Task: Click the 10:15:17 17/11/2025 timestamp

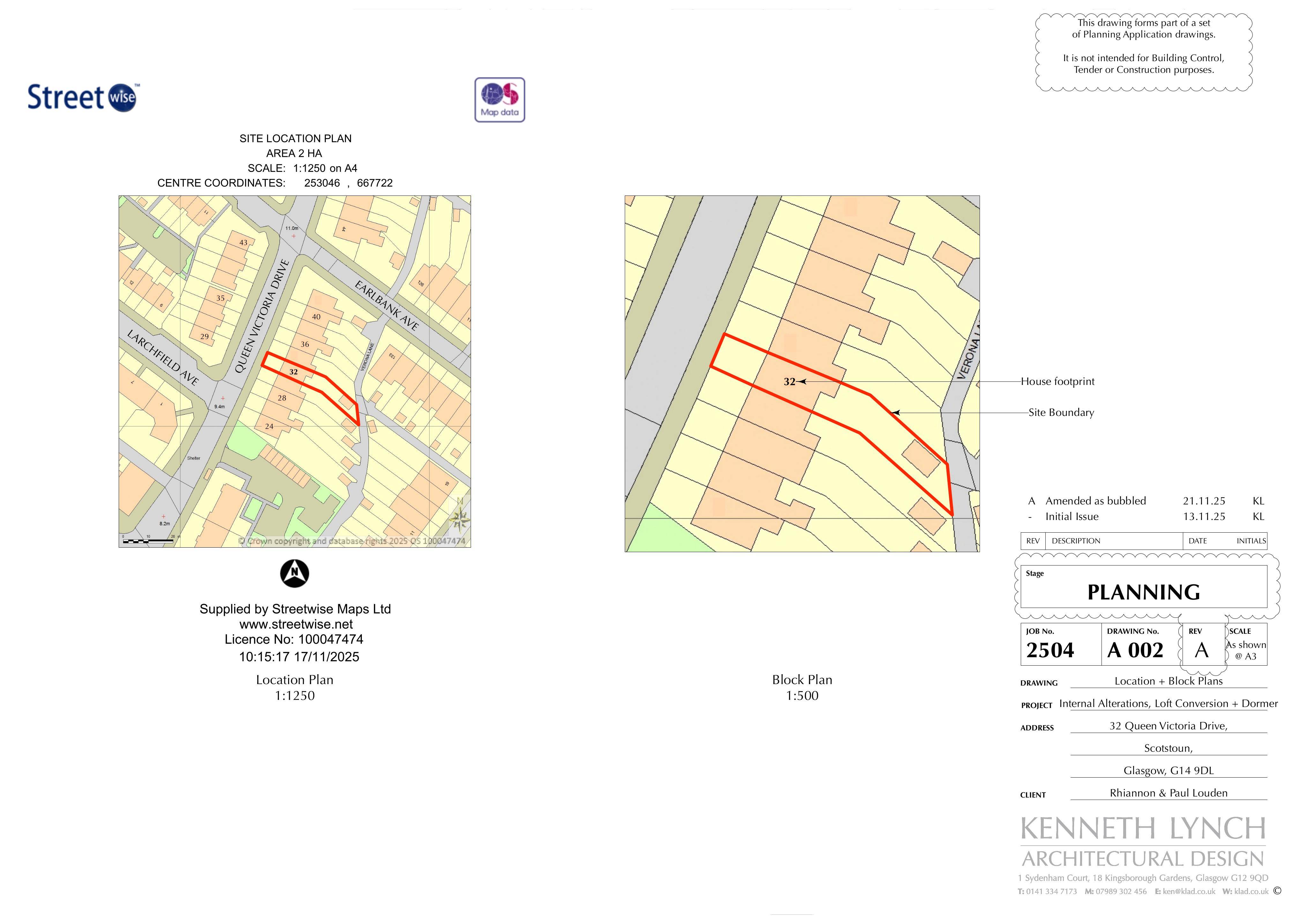Action: click(x=299, y=657)
